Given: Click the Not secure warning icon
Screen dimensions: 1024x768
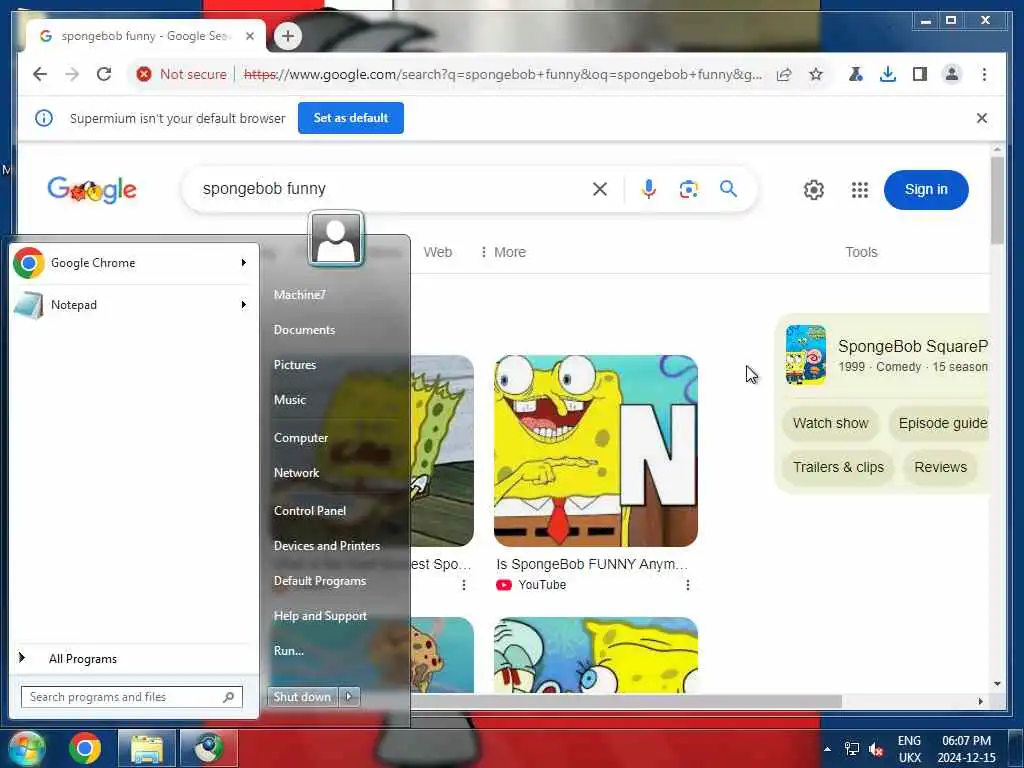Looking at the screenshot, I should [144, 74].
